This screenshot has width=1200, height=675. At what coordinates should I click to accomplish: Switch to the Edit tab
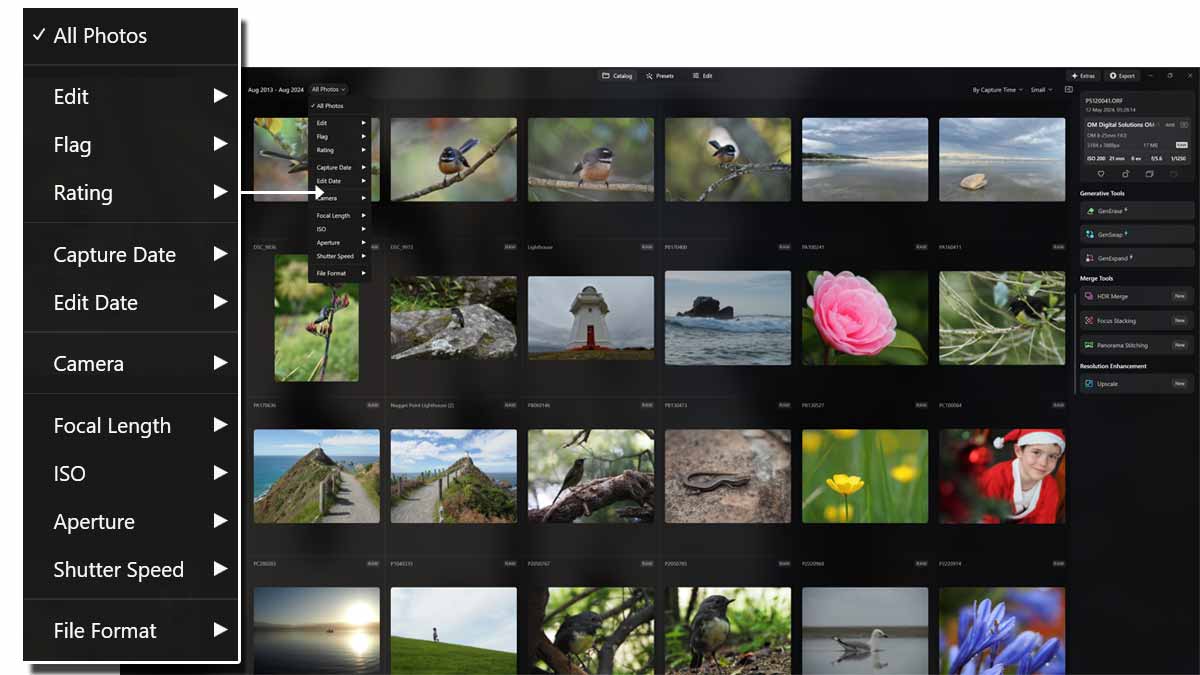tap(703, 75)
